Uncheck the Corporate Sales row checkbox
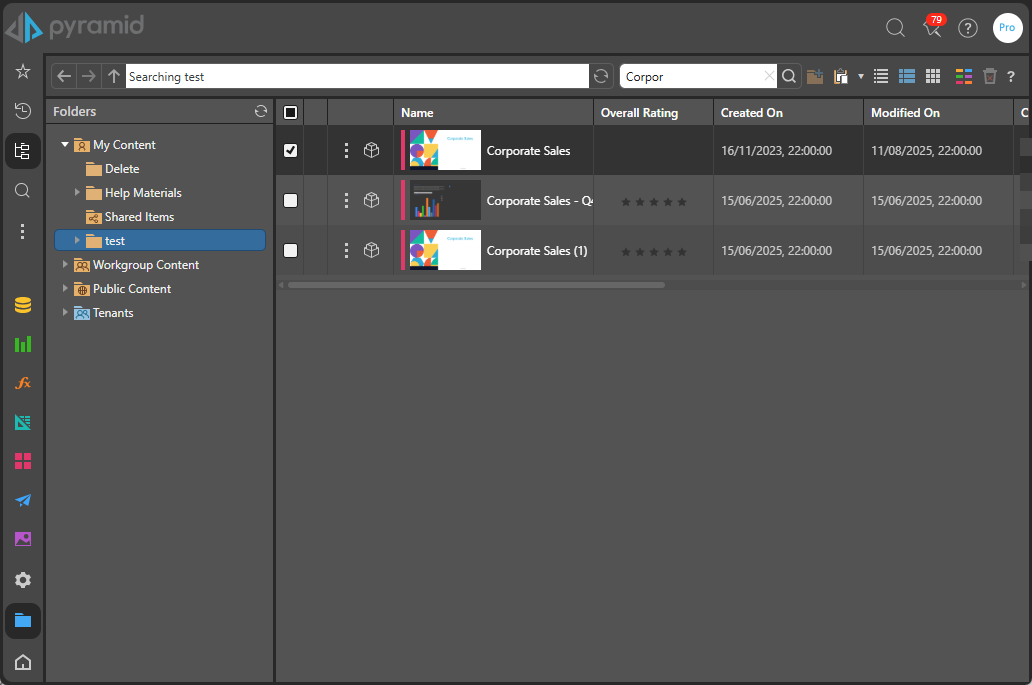 click(290, 150)
